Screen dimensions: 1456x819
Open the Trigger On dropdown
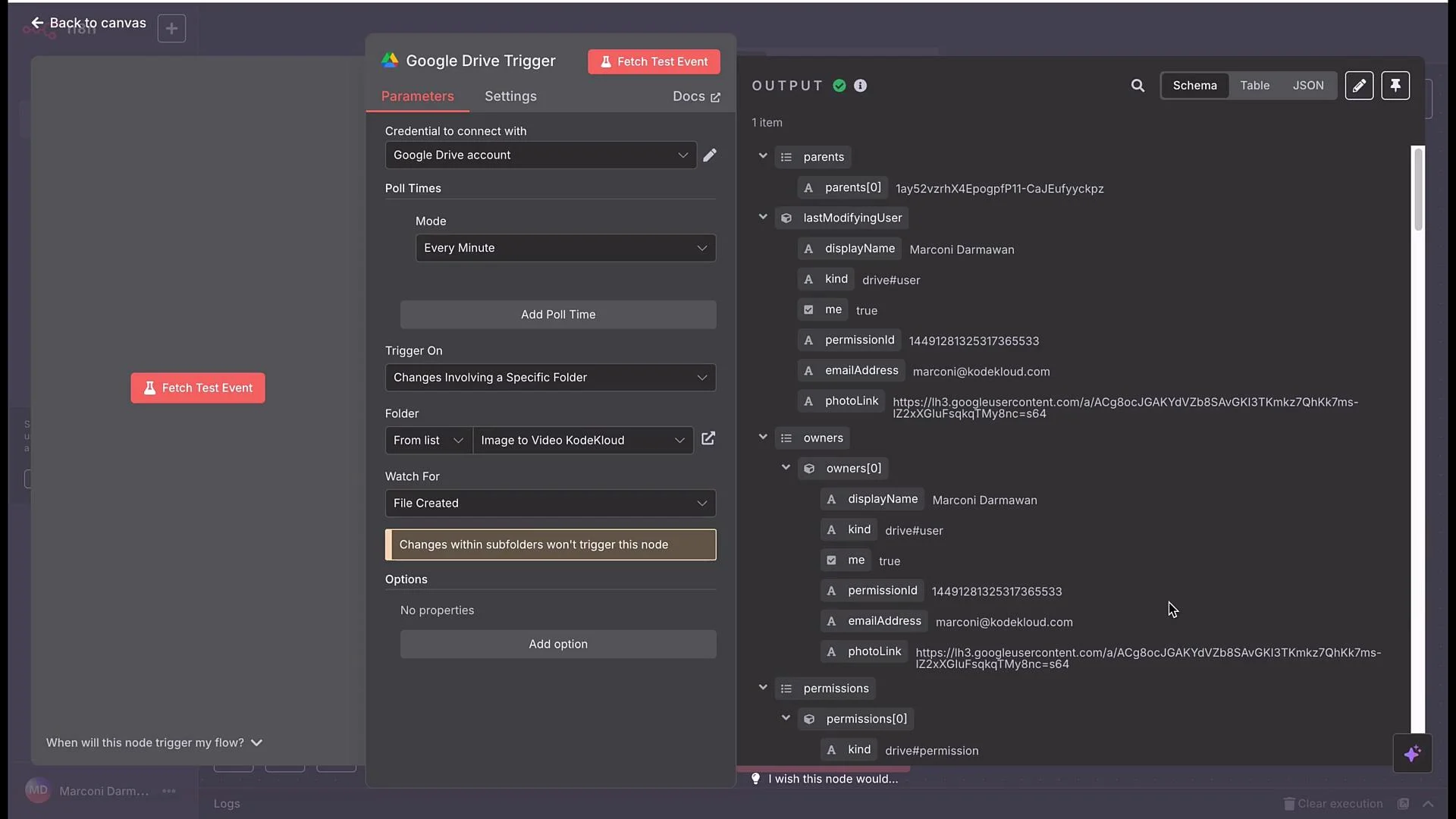tap(551, 378)
